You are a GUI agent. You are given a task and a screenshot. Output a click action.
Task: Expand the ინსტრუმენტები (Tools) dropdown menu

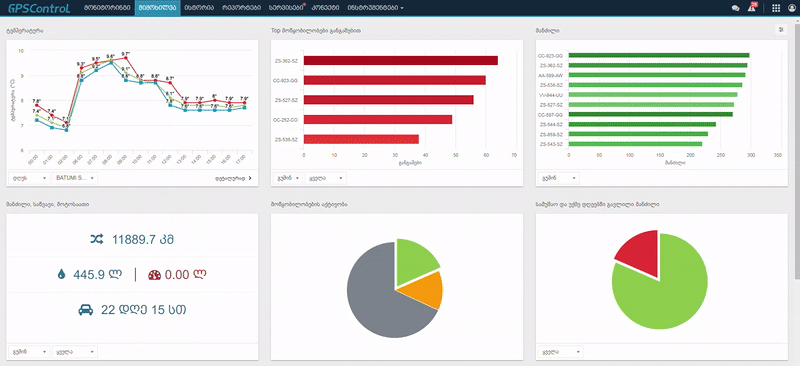(x=375, y=8)
